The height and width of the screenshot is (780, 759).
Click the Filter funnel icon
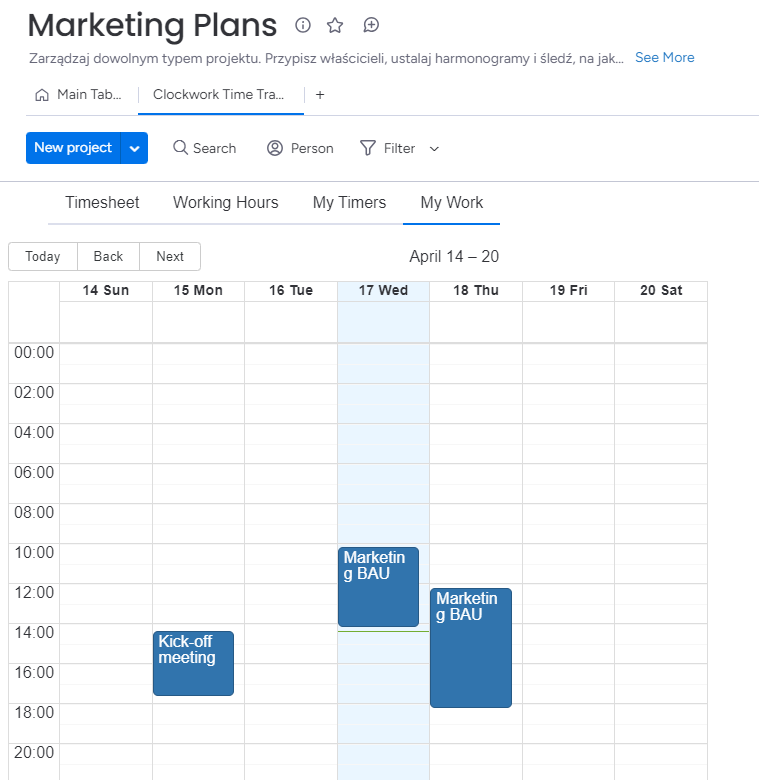[368, 148]
